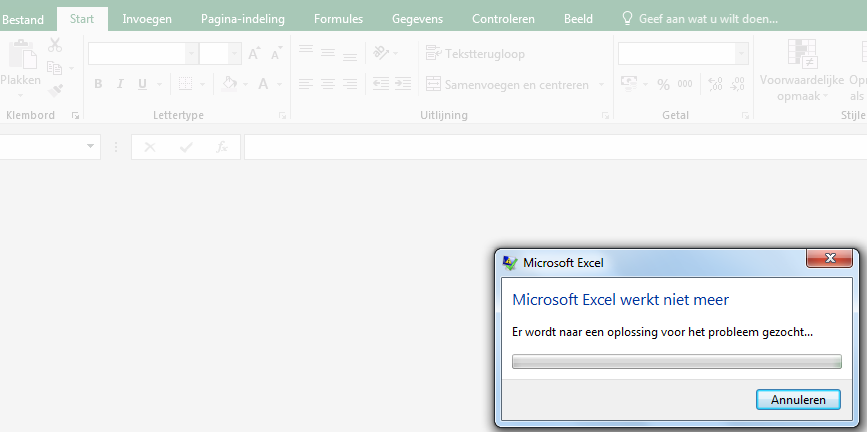Click the text orientation icon

click(381, 53)
